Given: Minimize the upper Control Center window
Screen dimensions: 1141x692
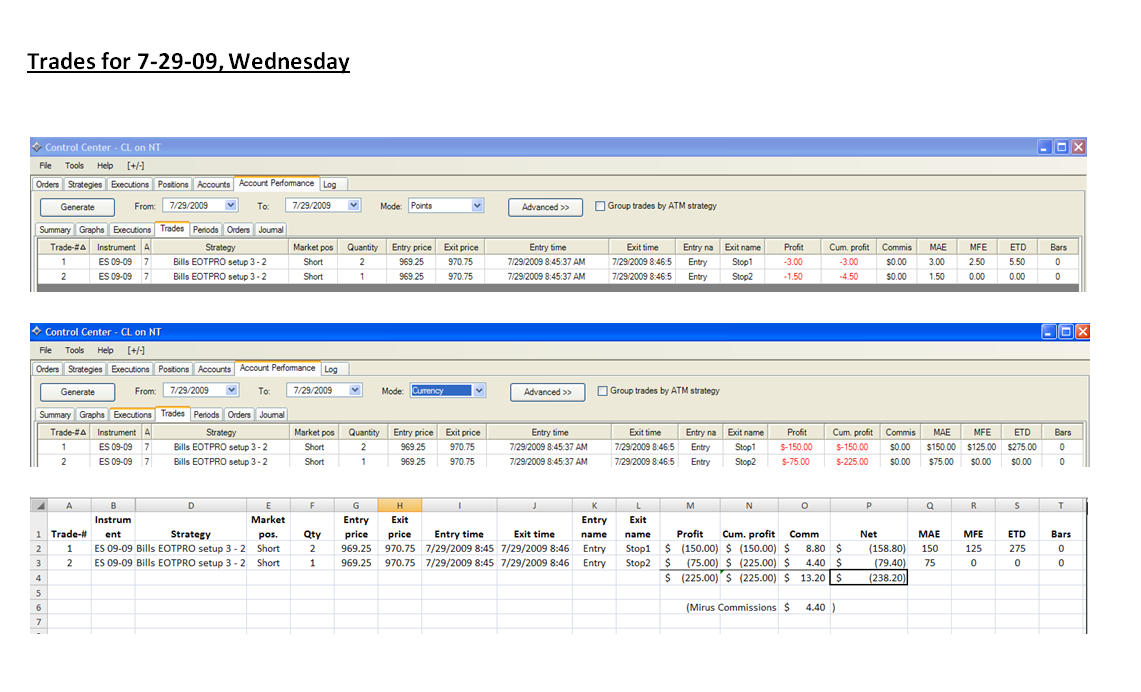Looking at the screenshot, I should [x=1044, y=147].
